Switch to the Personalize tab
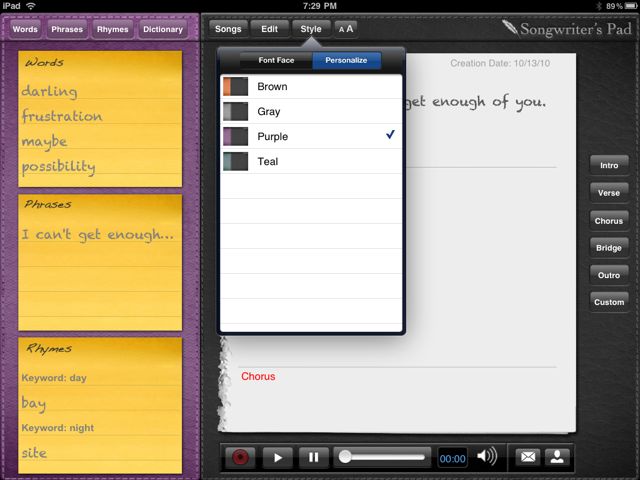This screenshot has width=640, height=480. pyautogui.click(x=347, y=60)
